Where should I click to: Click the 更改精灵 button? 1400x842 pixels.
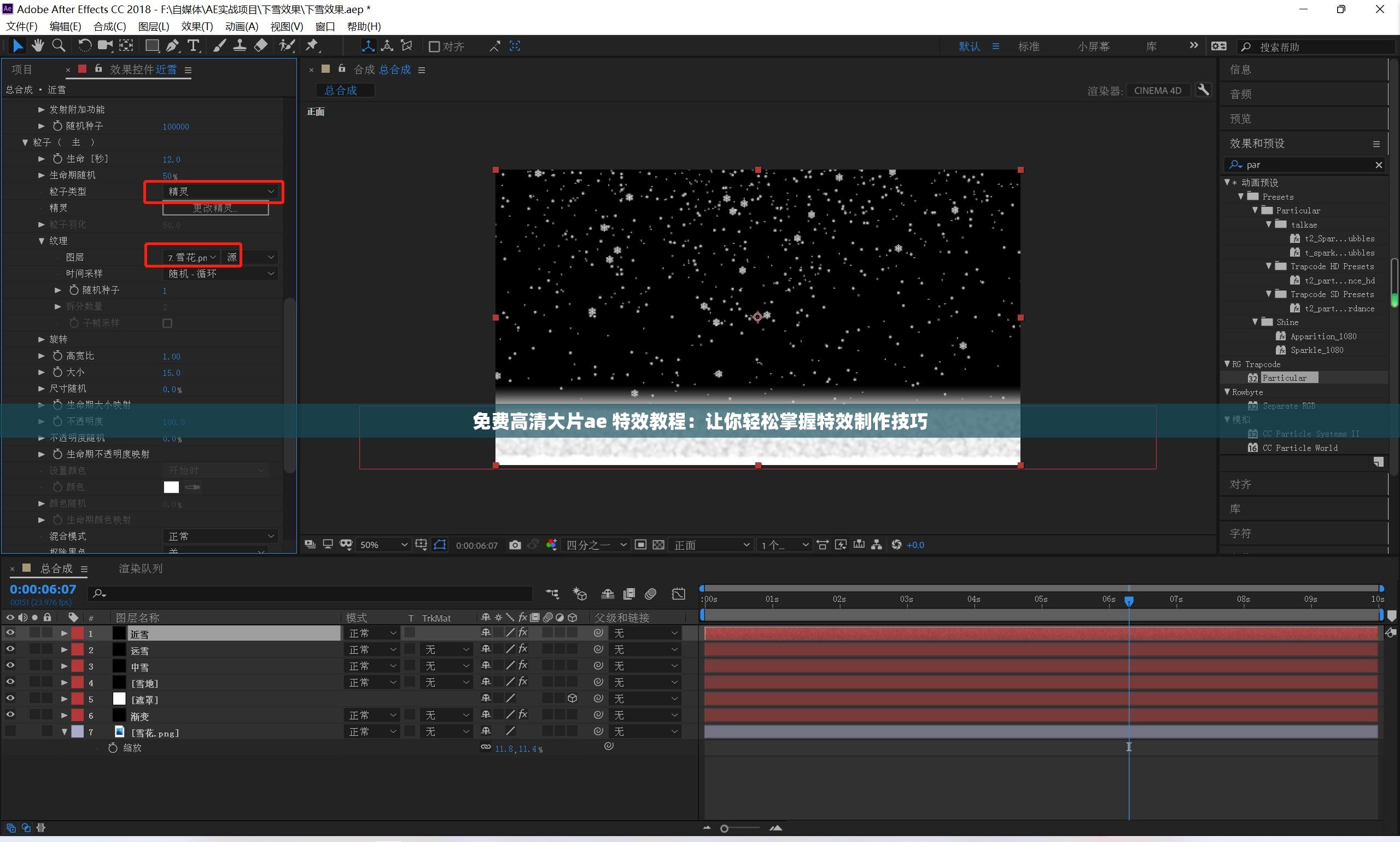click(x=215, y=208)
